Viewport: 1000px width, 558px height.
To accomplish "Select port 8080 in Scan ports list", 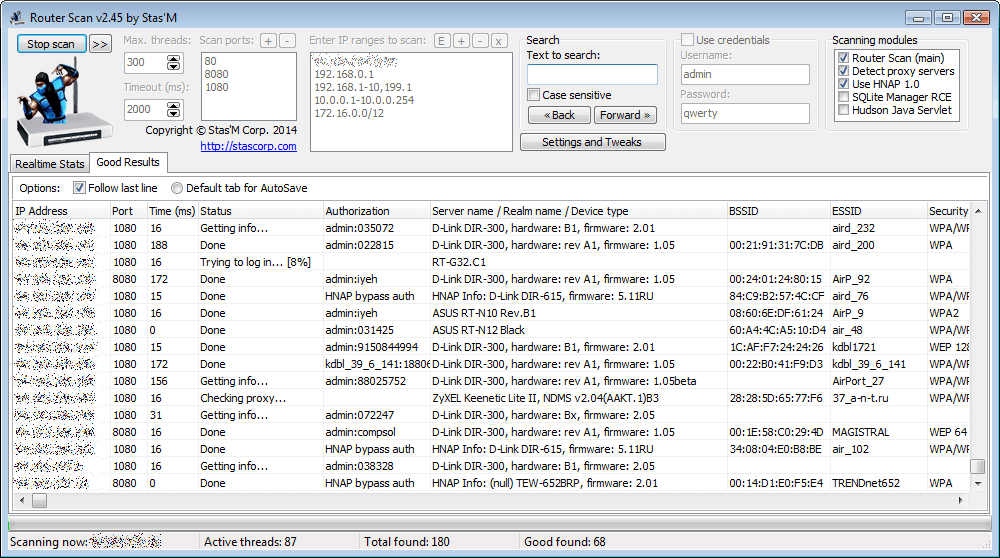I will [216, 74].
